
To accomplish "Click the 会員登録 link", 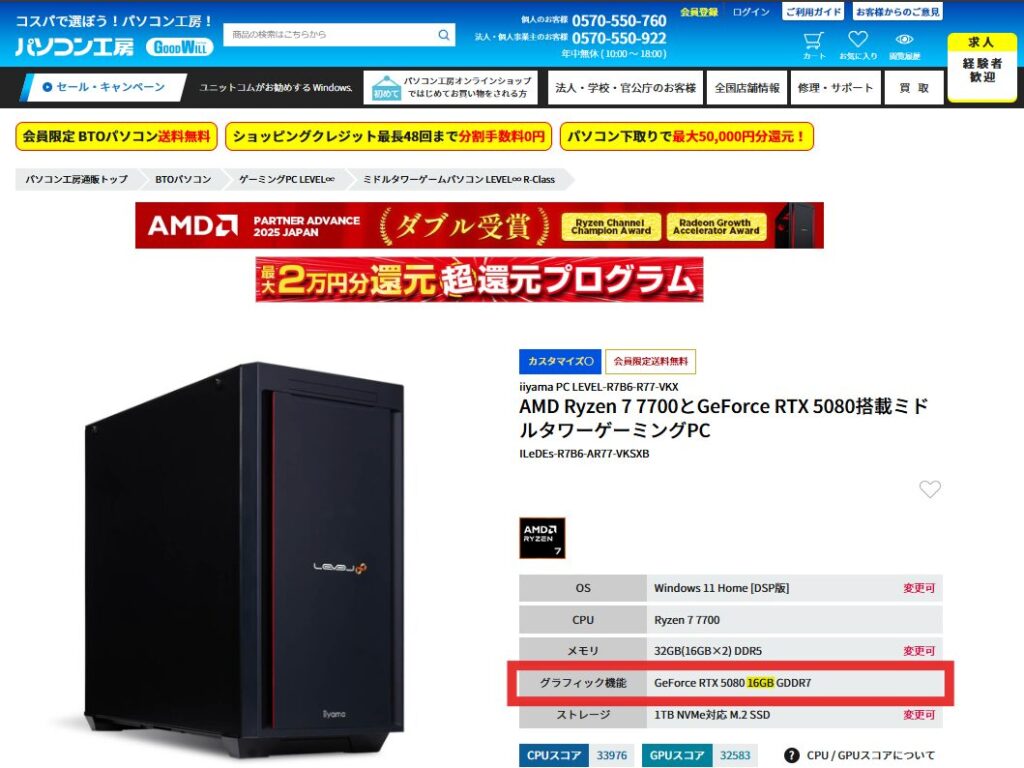I will tap(699, 12).
